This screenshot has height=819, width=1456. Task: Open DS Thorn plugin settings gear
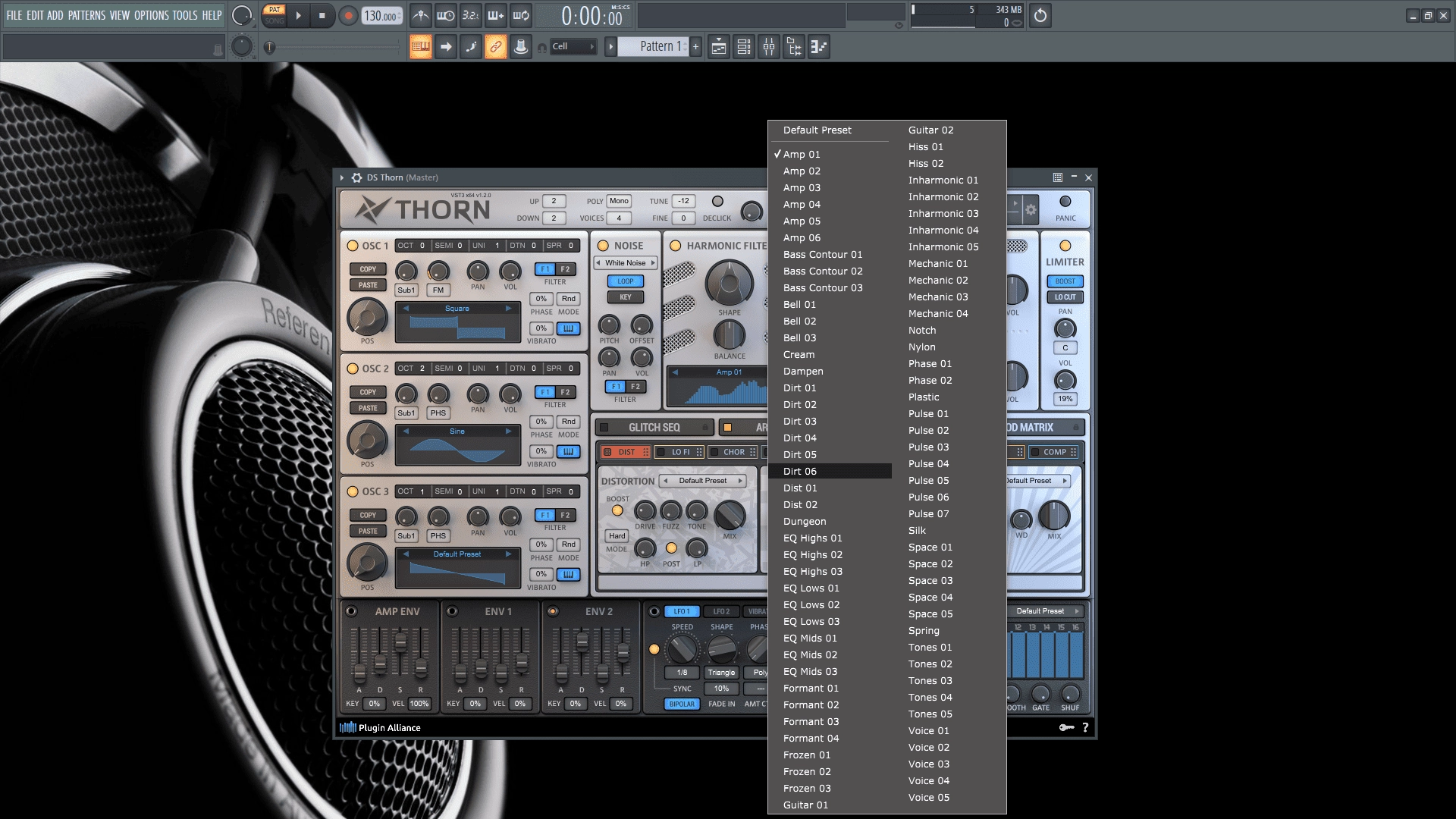point(356,177)
